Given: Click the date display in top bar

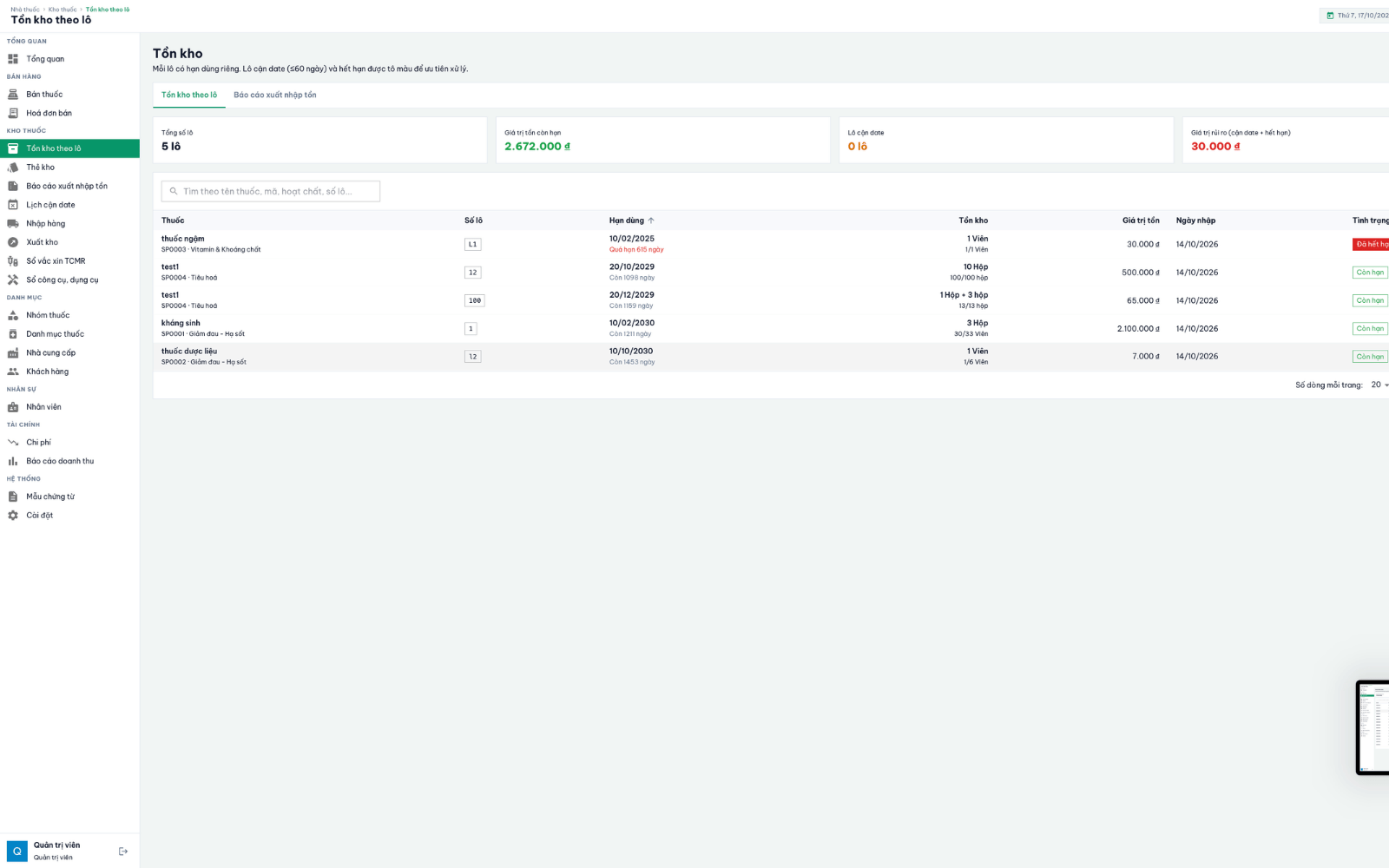Looking at the screenshot, I should point(1355,16).
